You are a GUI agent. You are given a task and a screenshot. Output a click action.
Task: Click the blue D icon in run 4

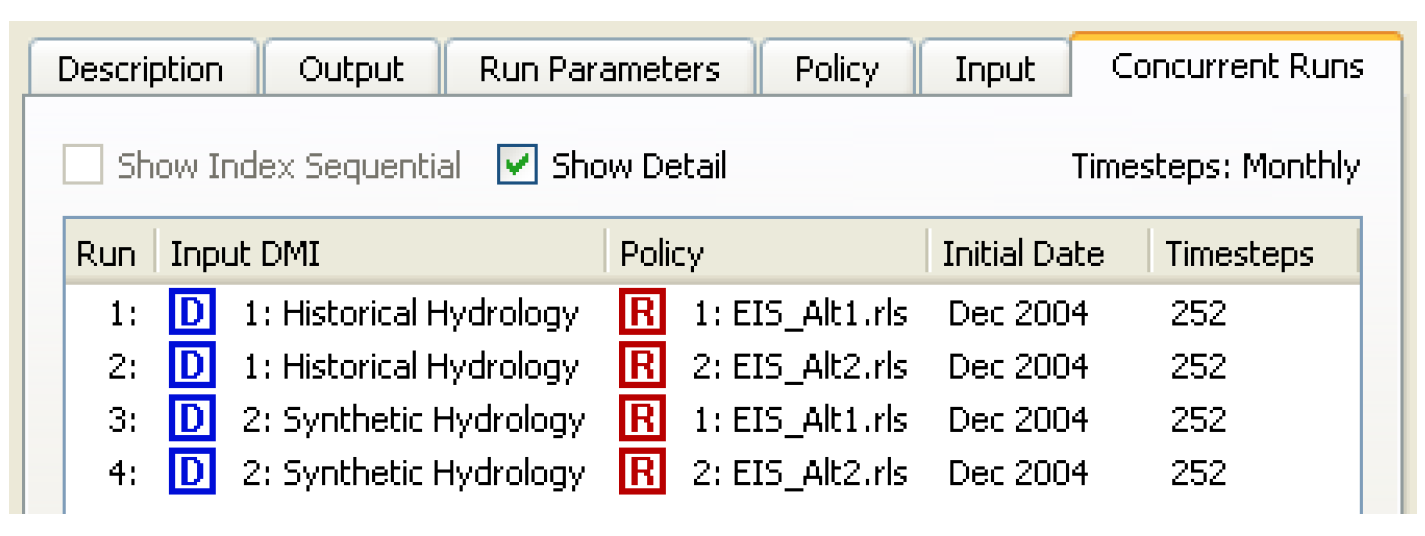[x=191, y=472]
